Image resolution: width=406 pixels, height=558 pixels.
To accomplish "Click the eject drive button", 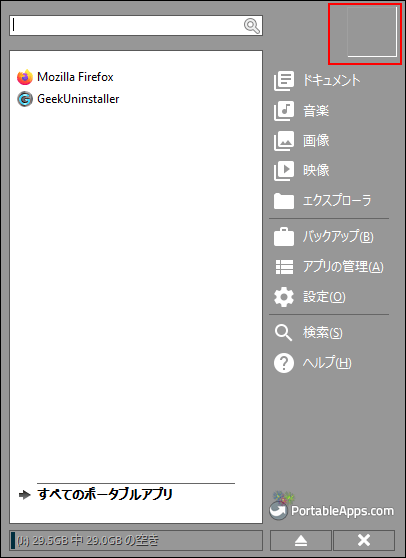I will click(x=301, y=541).
